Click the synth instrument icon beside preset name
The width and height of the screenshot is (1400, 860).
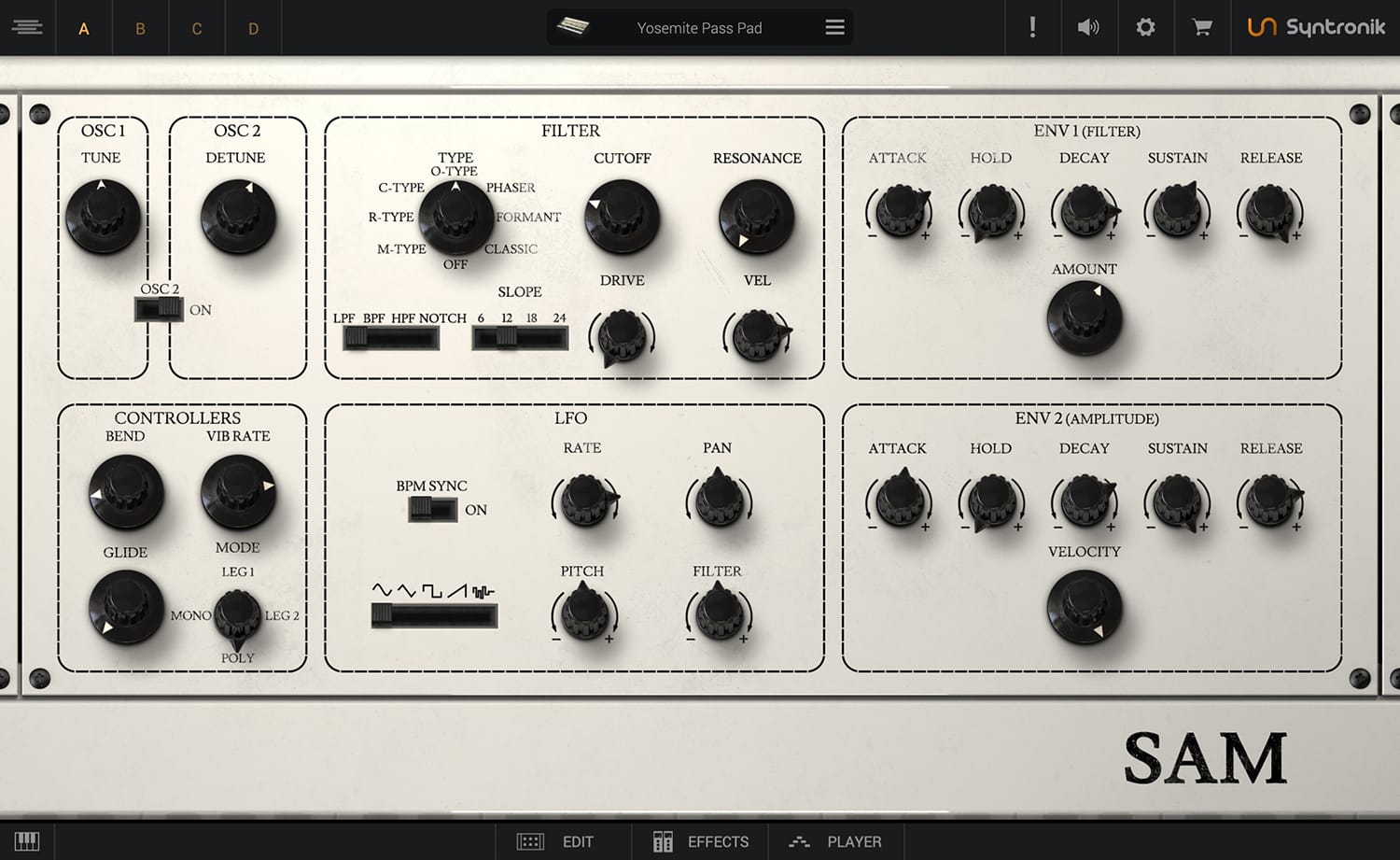[x=572, y=27]
